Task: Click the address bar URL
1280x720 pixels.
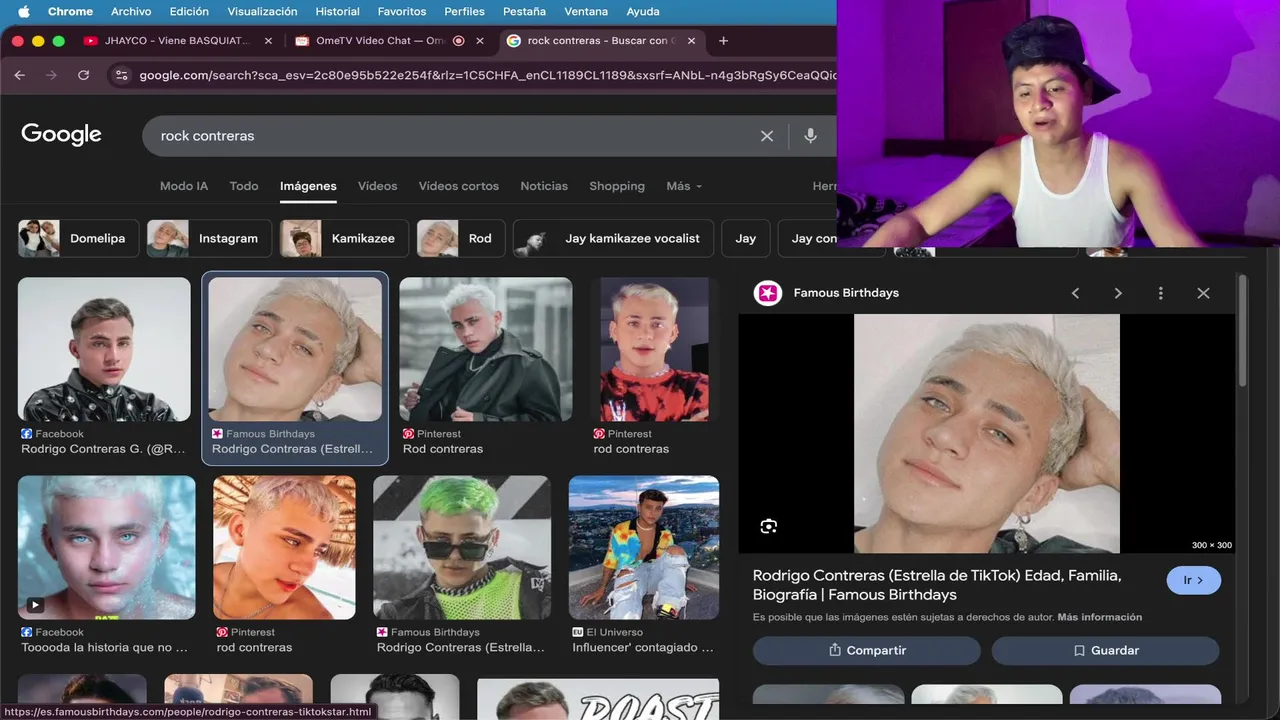Action: pos(487,75)
